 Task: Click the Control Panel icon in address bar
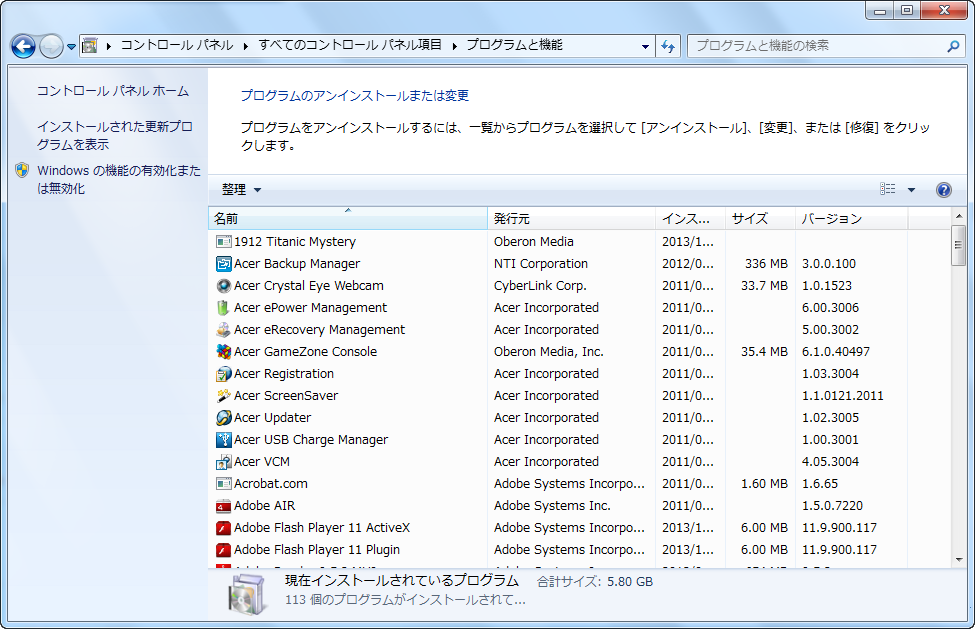90,45
